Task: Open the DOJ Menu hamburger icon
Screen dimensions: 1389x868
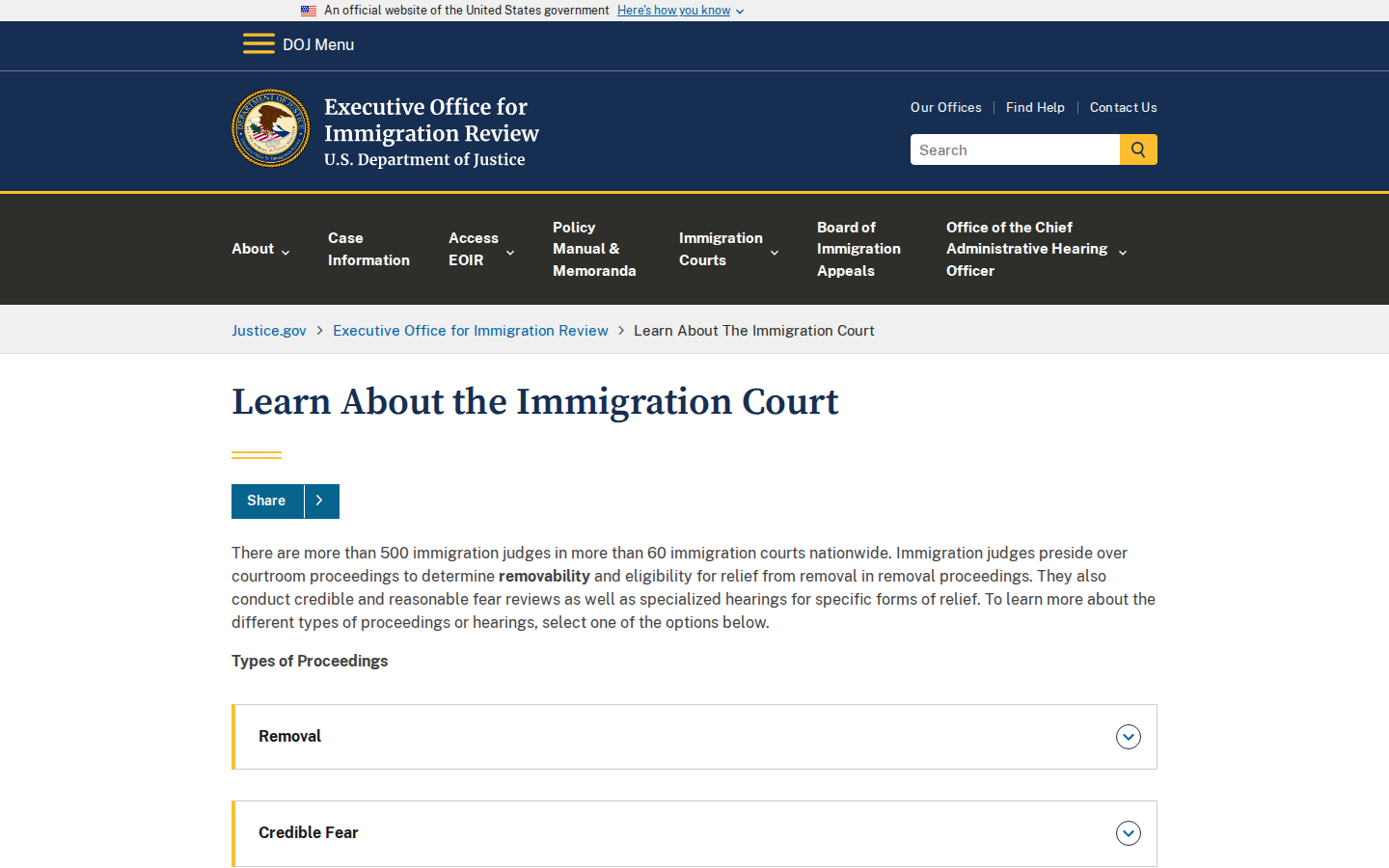Action: click(x=259, y=44)
